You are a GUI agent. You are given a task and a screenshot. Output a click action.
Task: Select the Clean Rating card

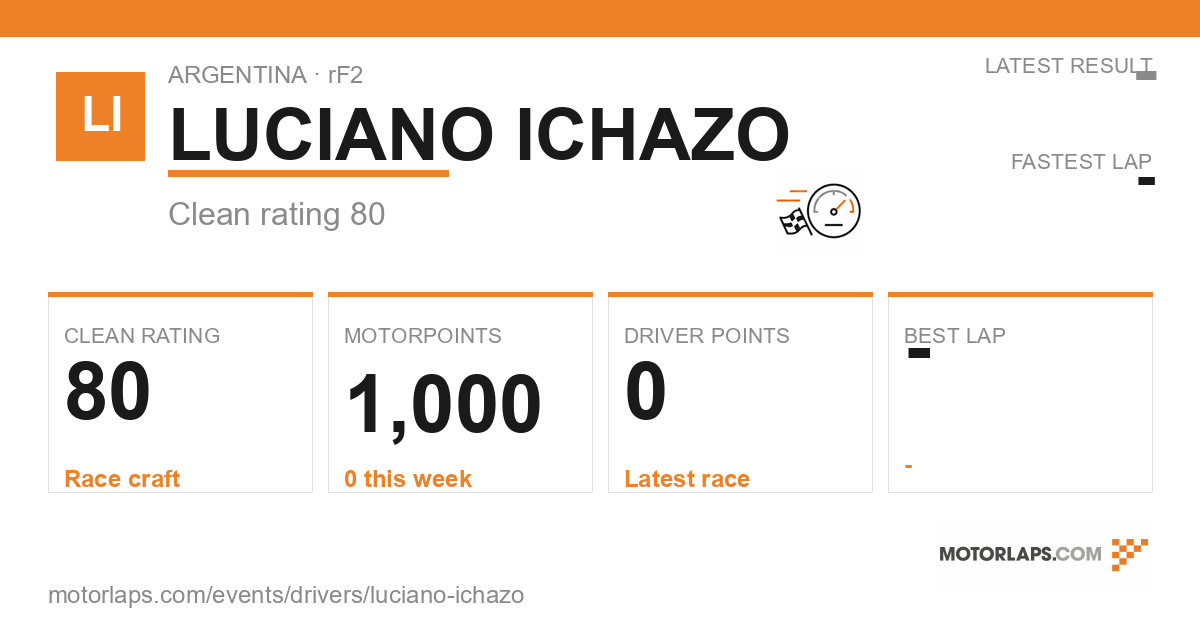click(x=180, y=393)
